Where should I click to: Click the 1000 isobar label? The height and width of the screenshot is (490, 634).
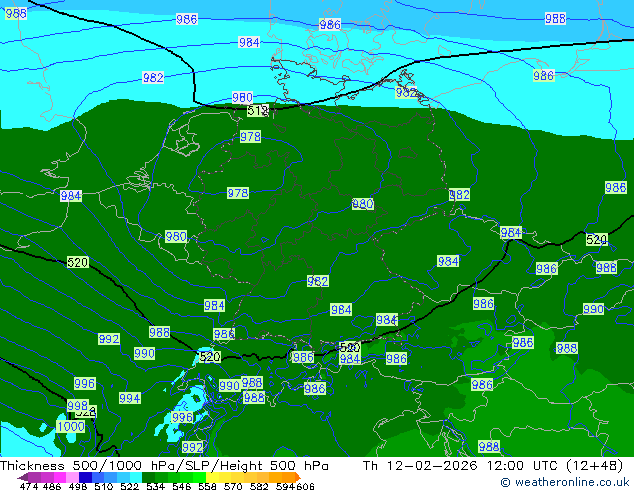click(70, 427)
